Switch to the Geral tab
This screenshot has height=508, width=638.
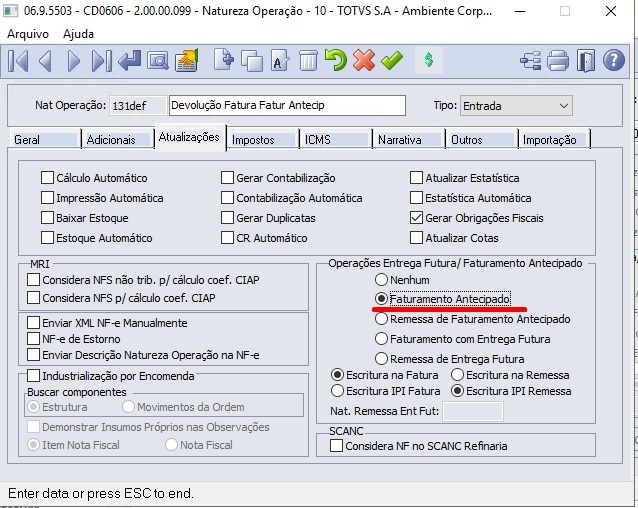click(44, 140)
